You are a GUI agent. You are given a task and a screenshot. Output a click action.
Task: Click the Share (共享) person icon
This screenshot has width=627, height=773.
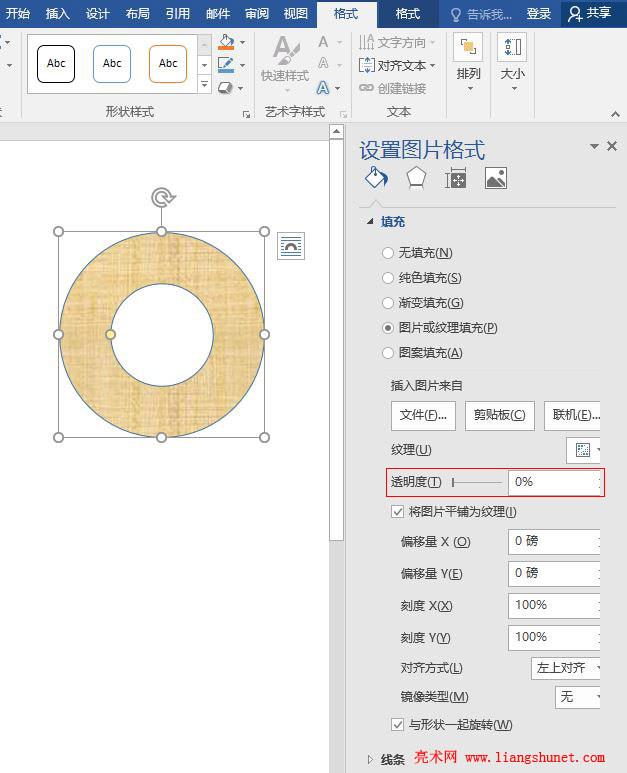pyautogui.click(x=575, y=14)
